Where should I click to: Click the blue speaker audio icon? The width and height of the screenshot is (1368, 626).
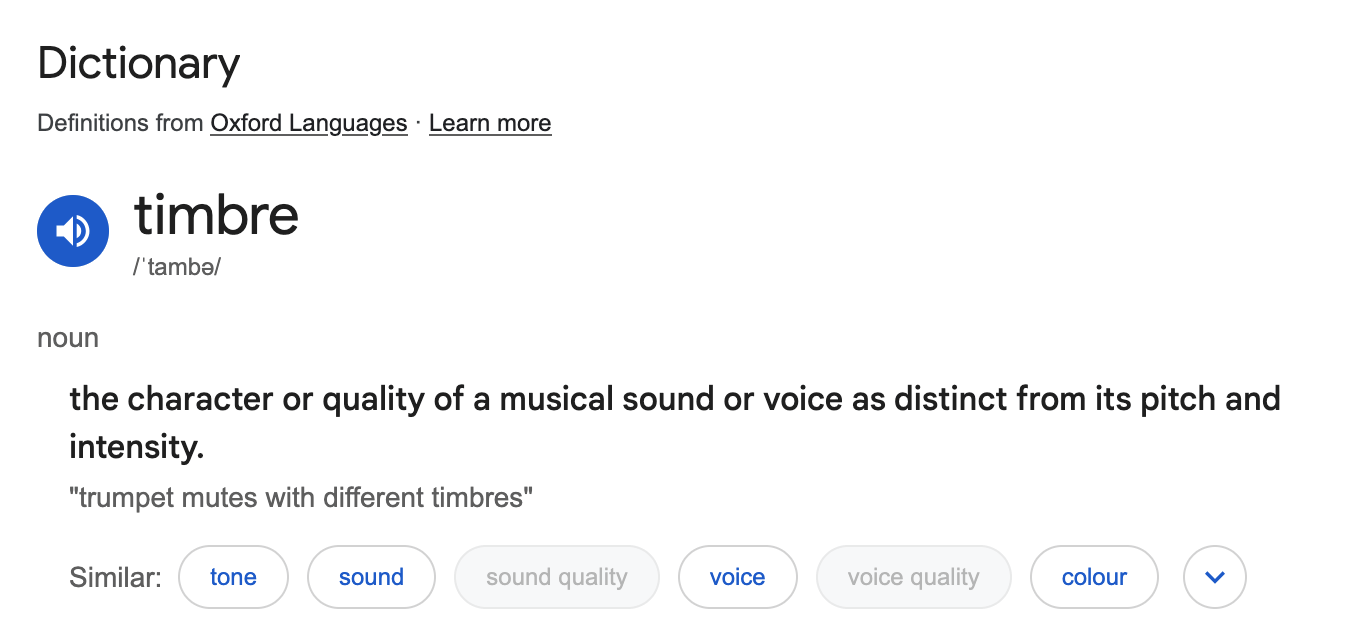tap(73, 230)
